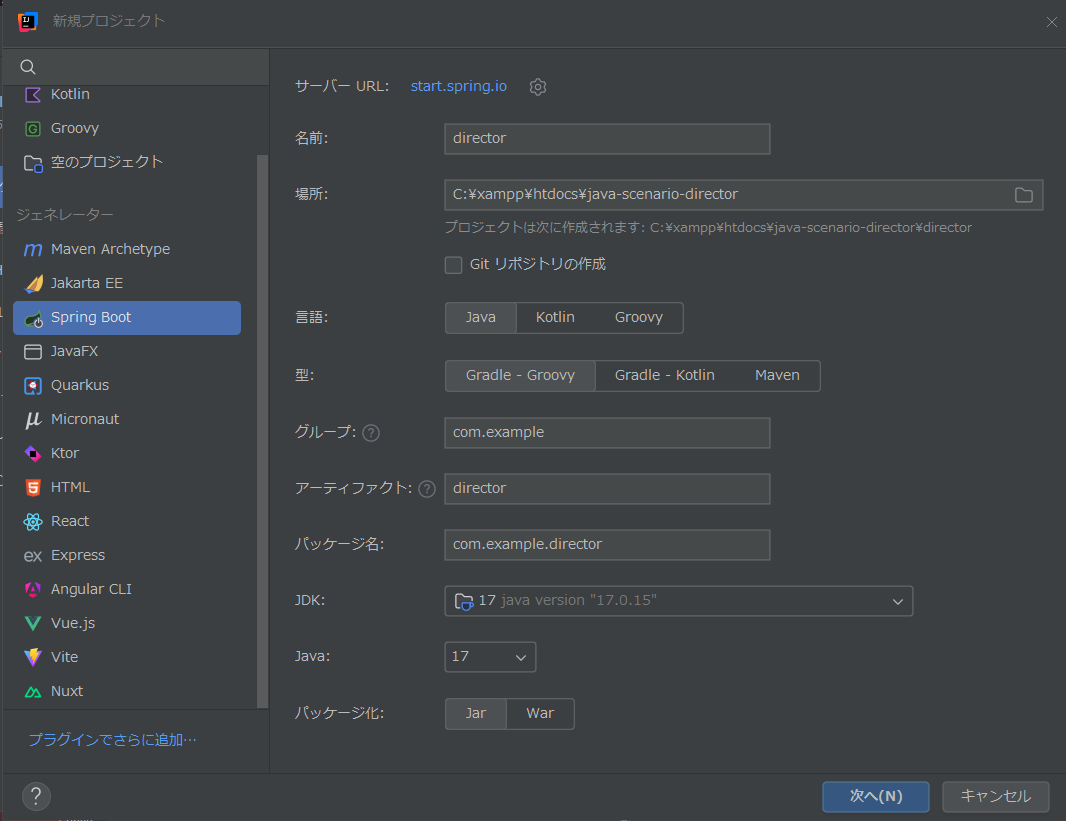
Task: Select the JavaFX generator icon
Action: pos(33,351)
